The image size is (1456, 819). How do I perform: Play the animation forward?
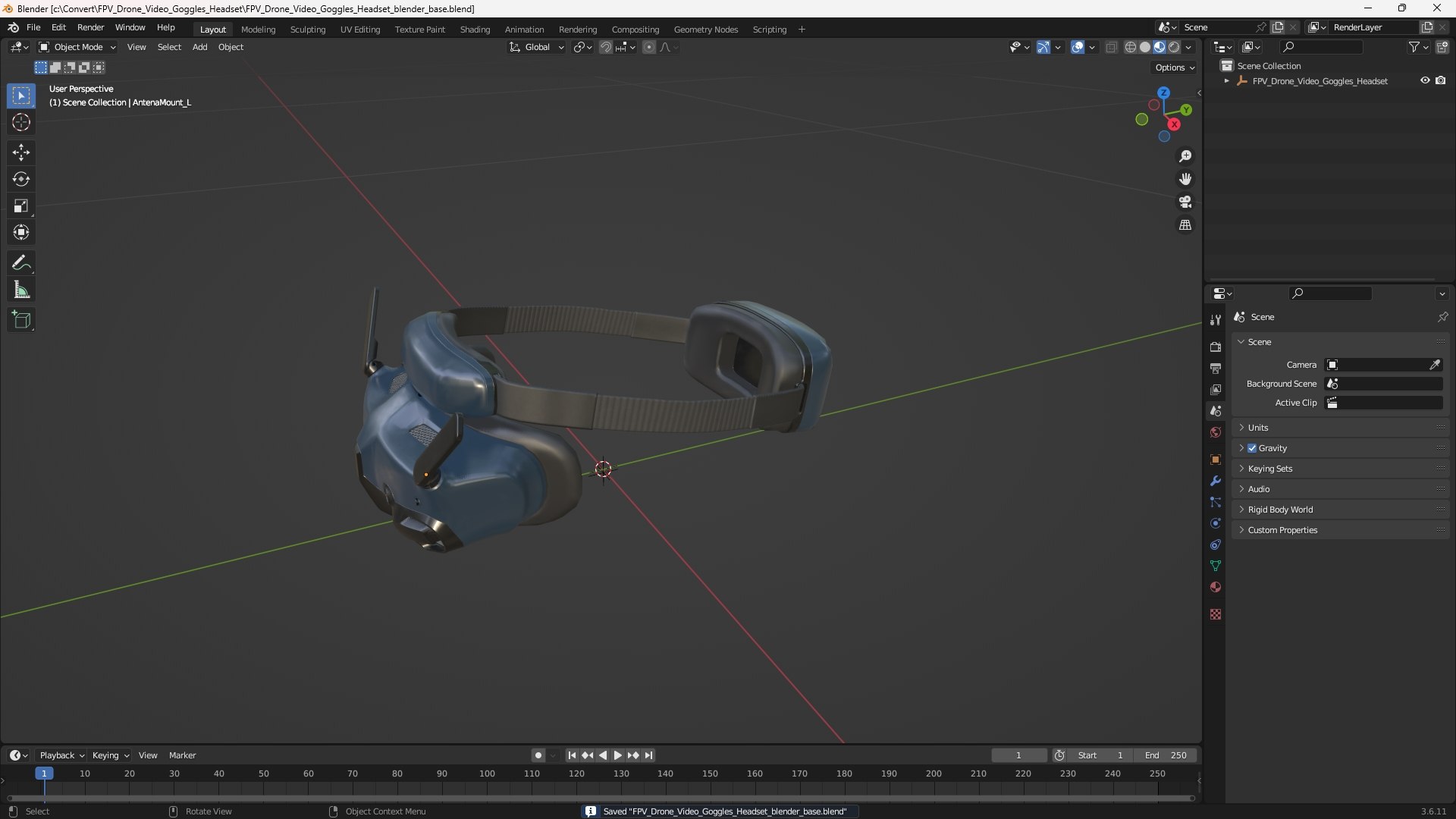[617, 755]
